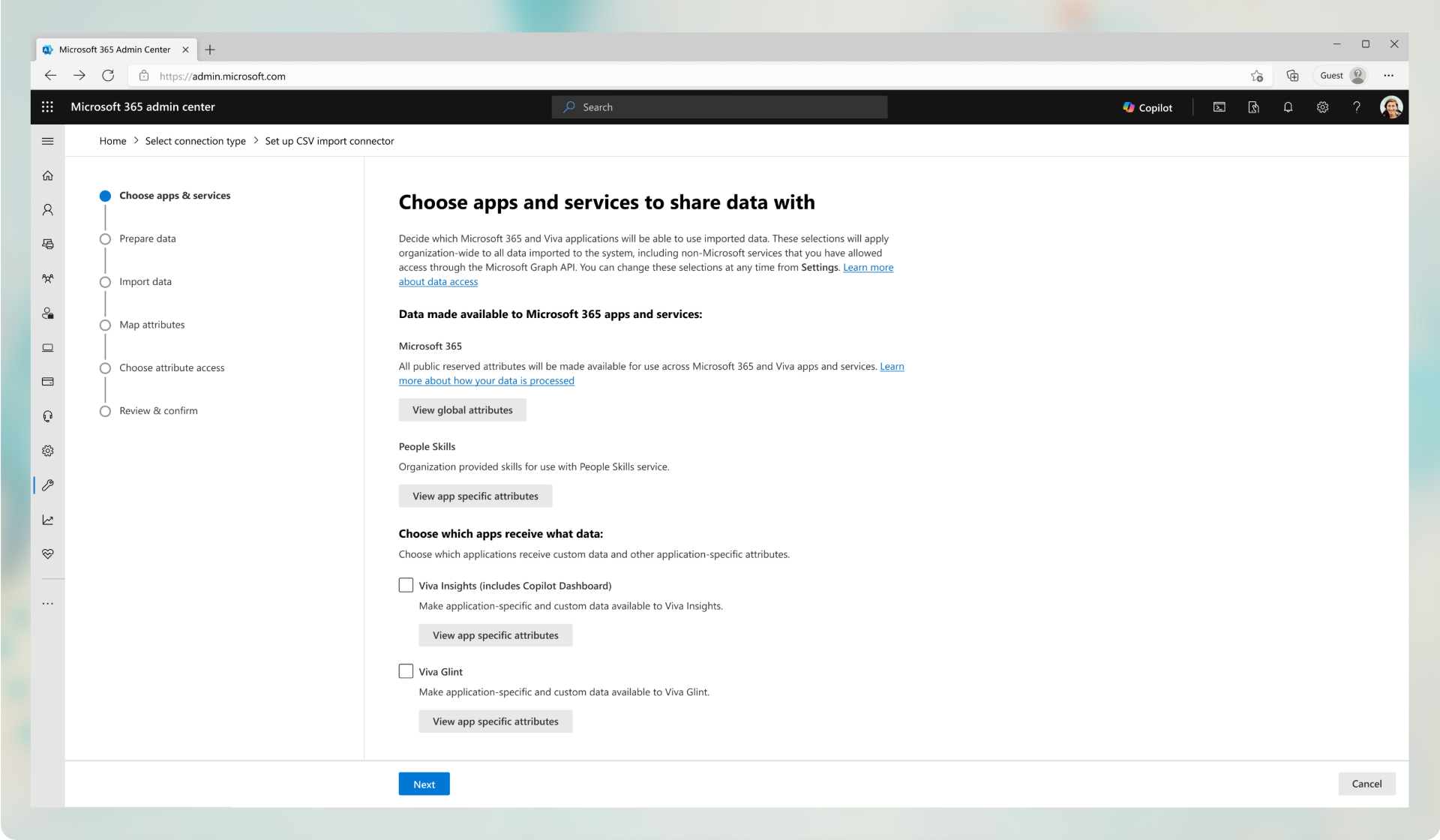
Task: Go to Home in the sidebar
Action: (47, 175)
